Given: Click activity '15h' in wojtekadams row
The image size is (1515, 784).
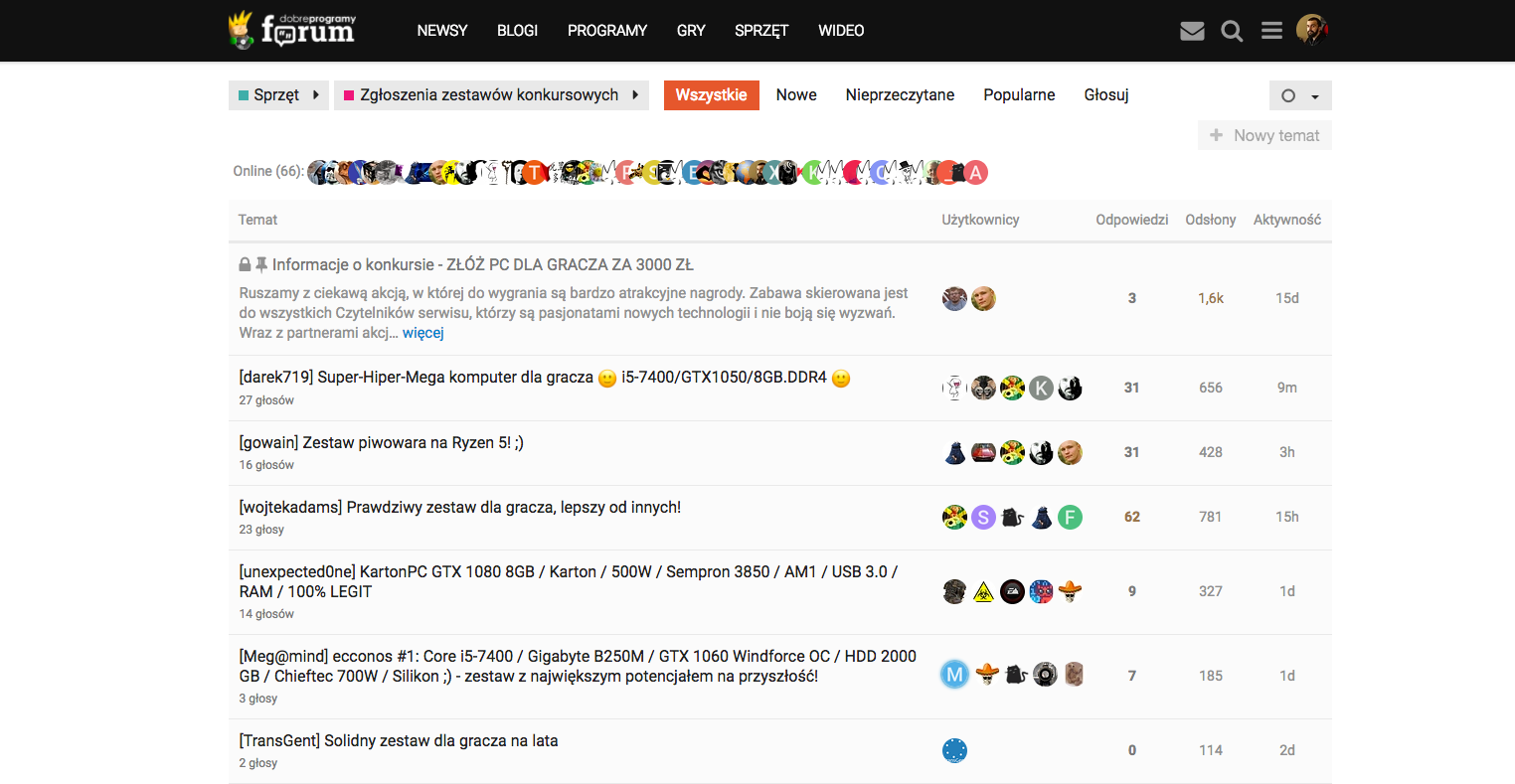Looking at the screenshot, I should click(x=1287, y=517).
